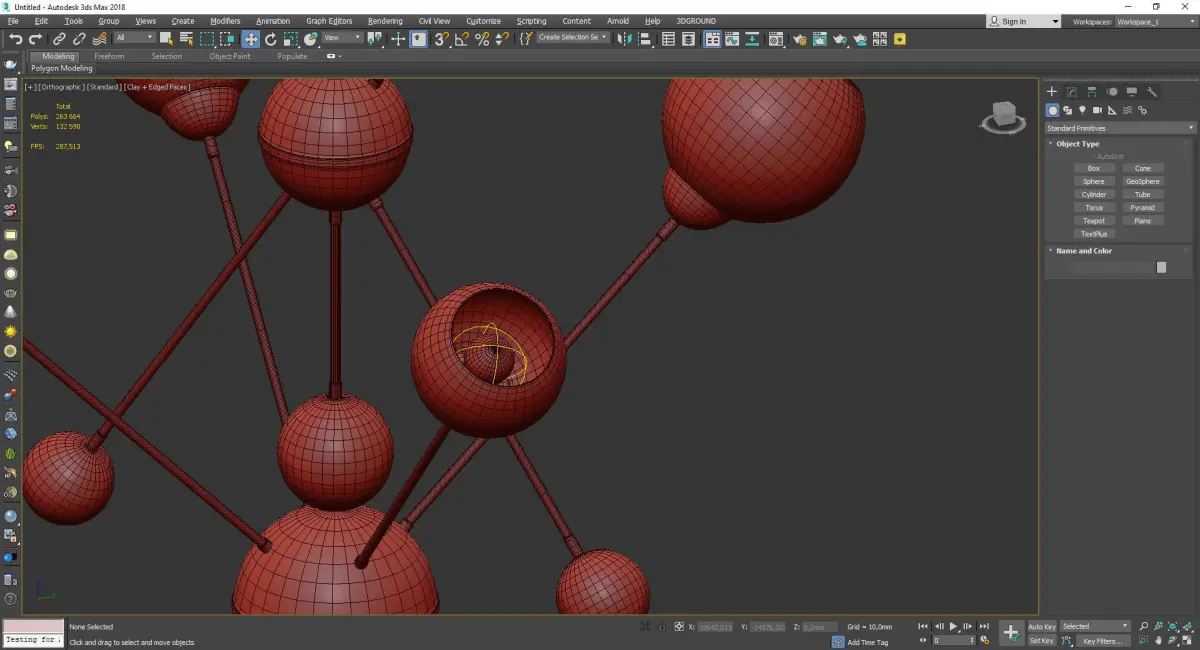Click the Mirror tool icon
The width and height of the screenshot is (1200, 650).
click(x=624, y=39)
